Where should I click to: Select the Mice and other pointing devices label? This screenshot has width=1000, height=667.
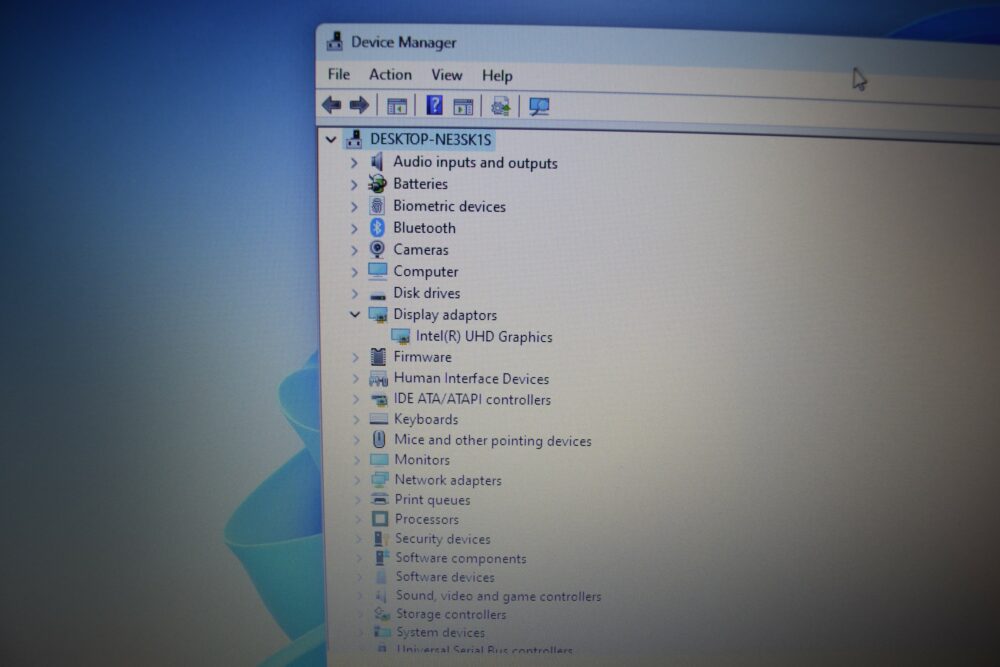pyautogui.click(x=492, y=440)
